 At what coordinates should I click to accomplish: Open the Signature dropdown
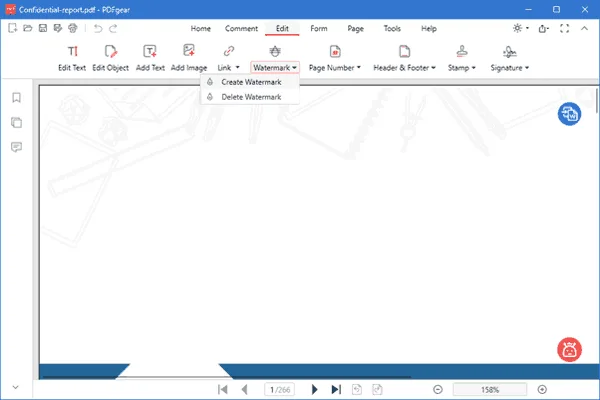pyautogui.click(x=510, y=57)
